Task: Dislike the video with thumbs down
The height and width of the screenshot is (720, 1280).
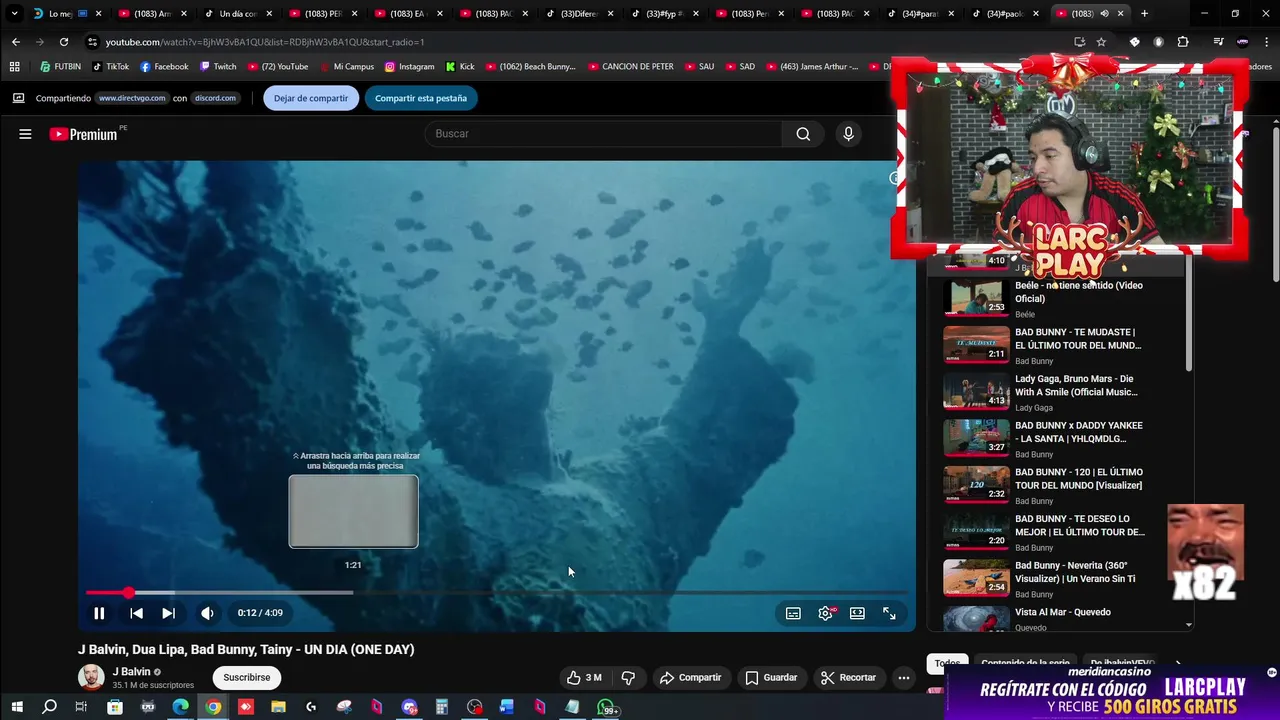Action: pyautogui.click(x=628, y=677)
